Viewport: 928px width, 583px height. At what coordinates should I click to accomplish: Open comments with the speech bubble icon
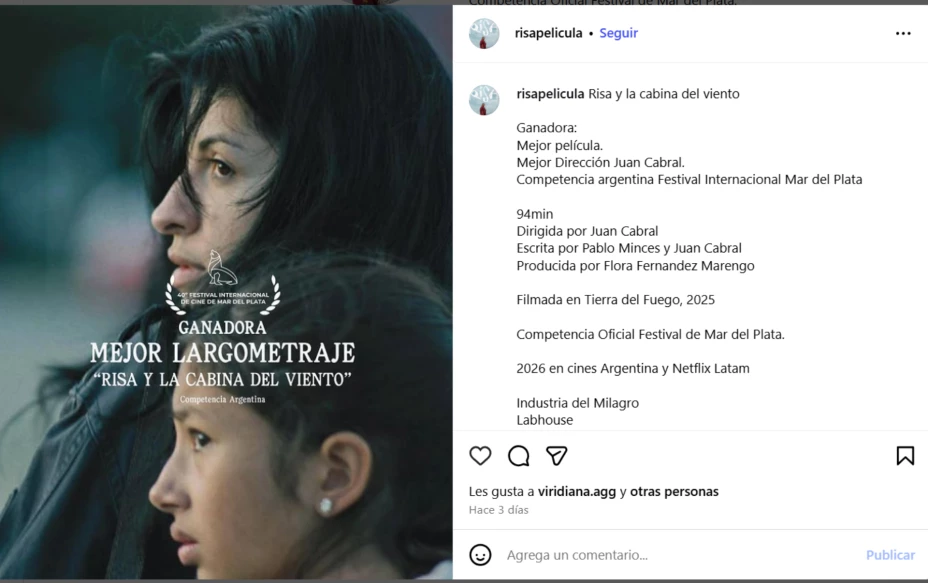[518, 456]
